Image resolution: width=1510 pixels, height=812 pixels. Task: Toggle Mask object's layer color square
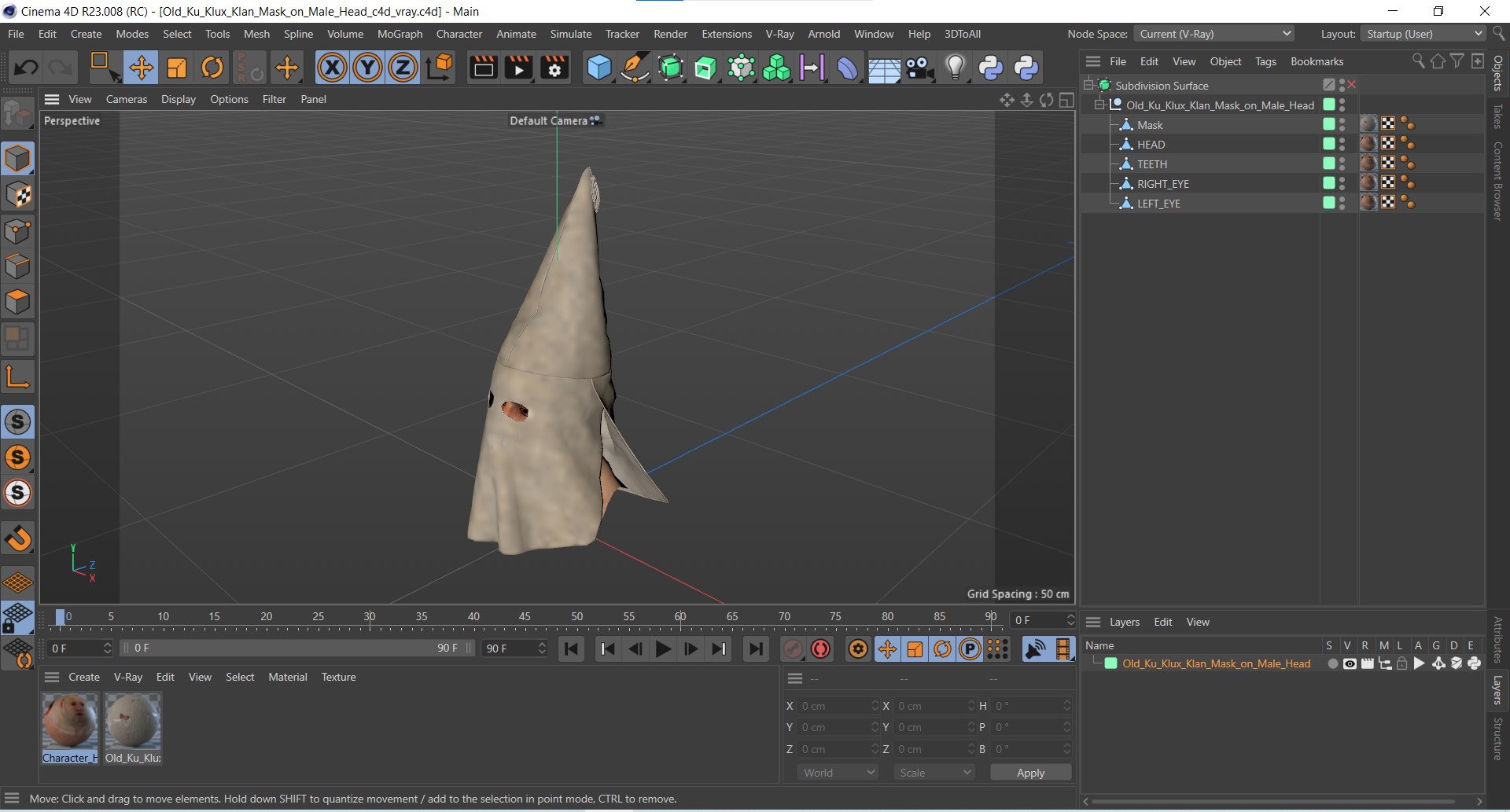(x=1329, y=124)
